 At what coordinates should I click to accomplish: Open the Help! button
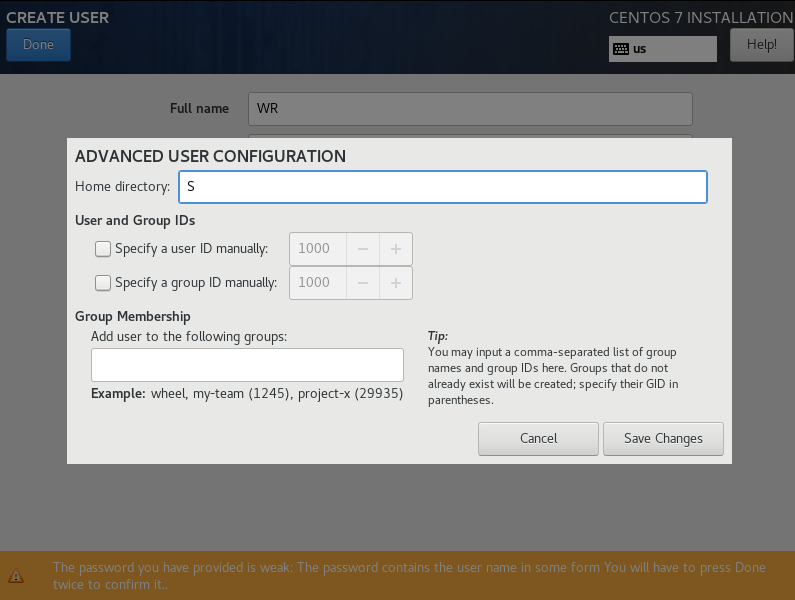click(x=762, y=45)
